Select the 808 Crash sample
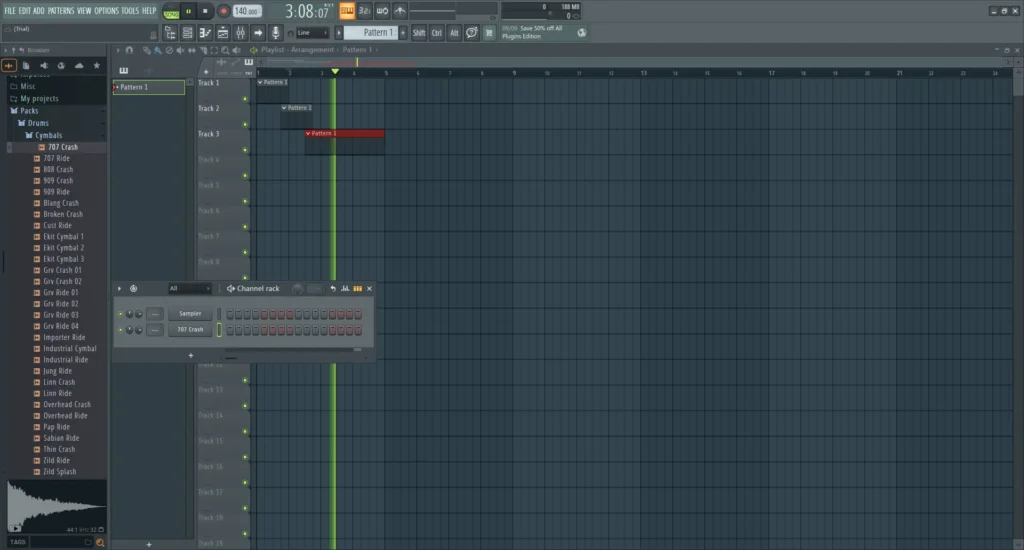The height and width of the screenshot is (550, 1024). [58, 169]
